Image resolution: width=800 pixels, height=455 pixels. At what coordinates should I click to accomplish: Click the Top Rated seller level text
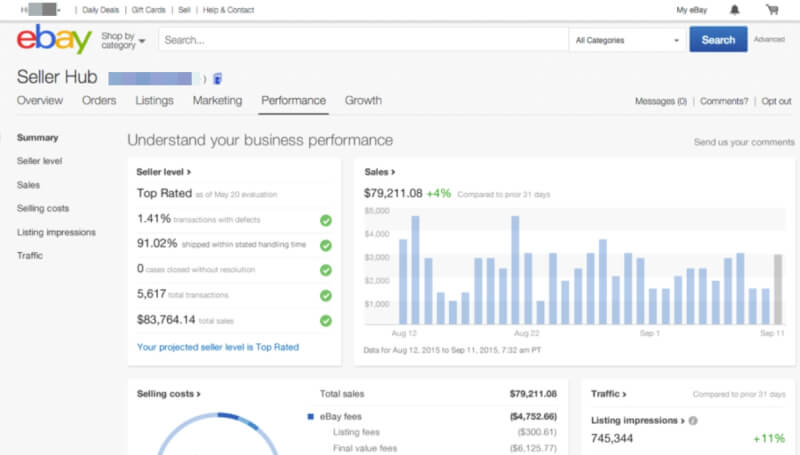[x=164, y=193]
